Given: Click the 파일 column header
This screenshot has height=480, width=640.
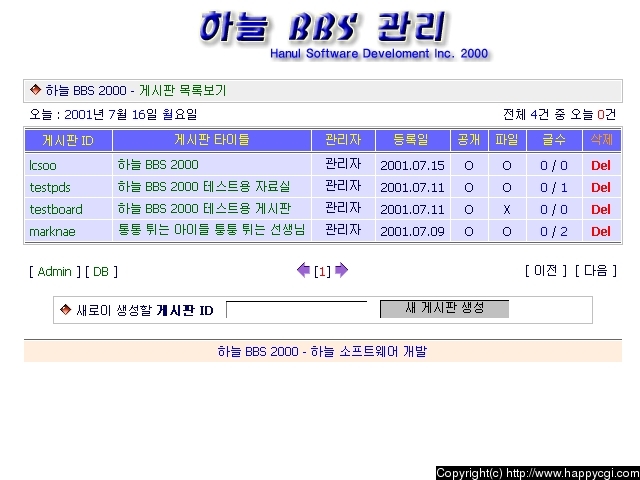Looking at the screenshot, I should (x=507, y=140).
